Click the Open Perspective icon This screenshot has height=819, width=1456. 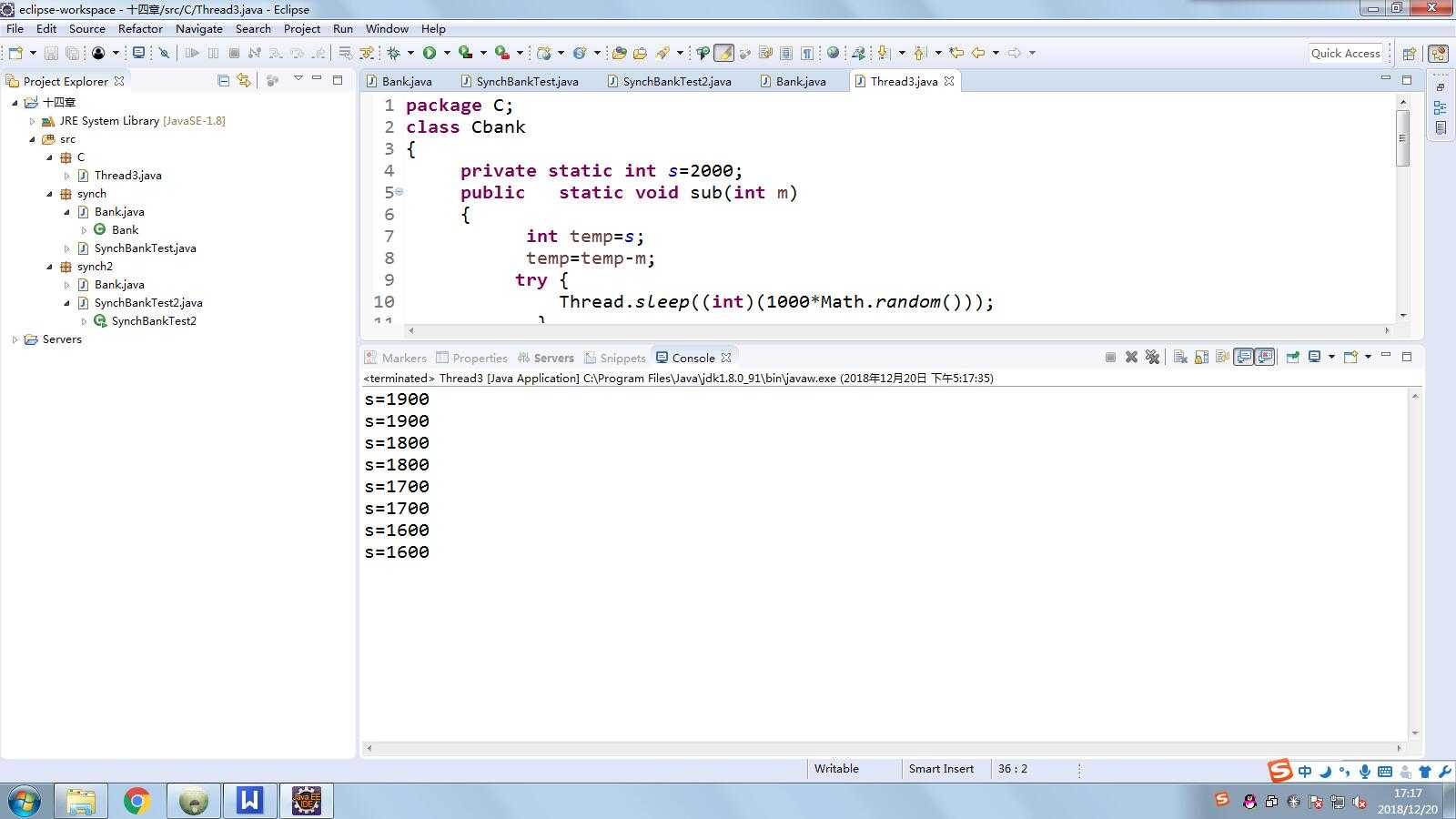click(x=1409, y=54)
